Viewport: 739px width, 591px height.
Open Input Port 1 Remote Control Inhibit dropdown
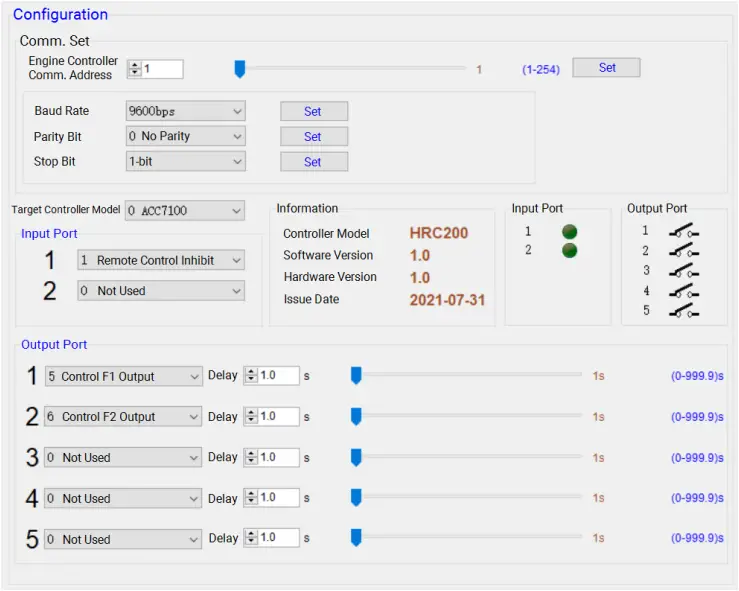[161, 260]
